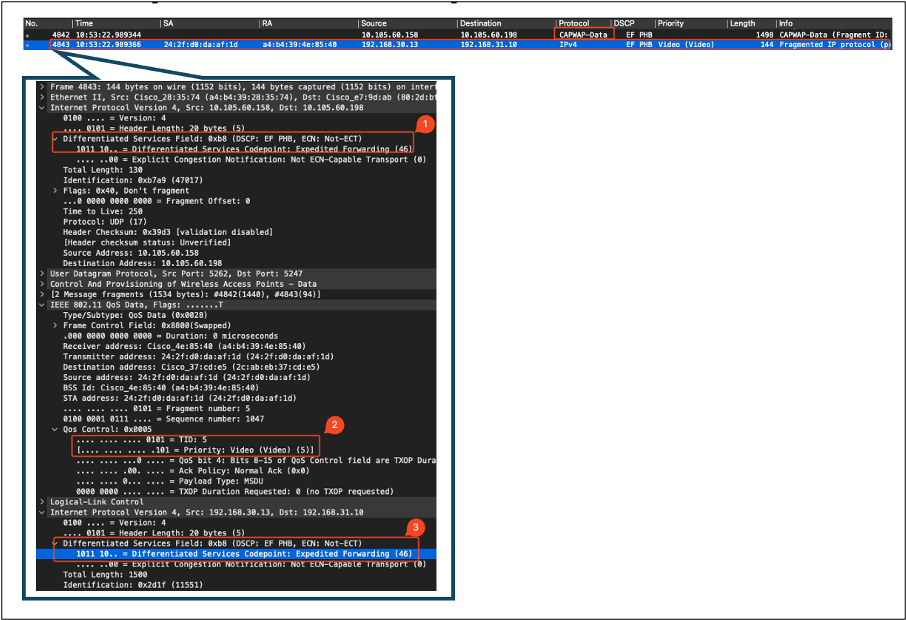The height and width of the screenshot is (620, 906).
Task: Expand the 2 Message fragments node
Action: click(42, 295)
